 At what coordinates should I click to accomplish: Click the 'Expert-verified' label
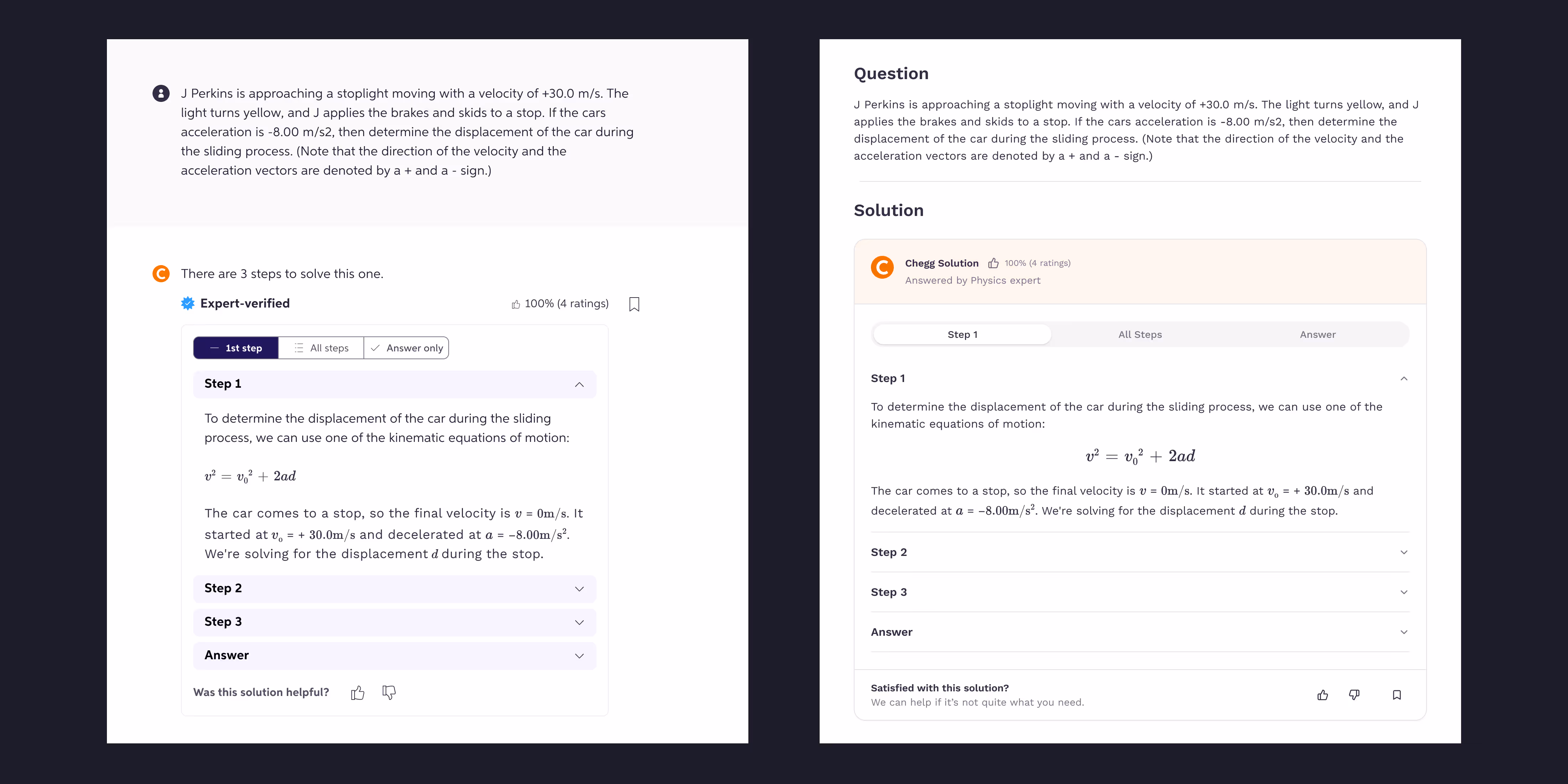(245, 303)
